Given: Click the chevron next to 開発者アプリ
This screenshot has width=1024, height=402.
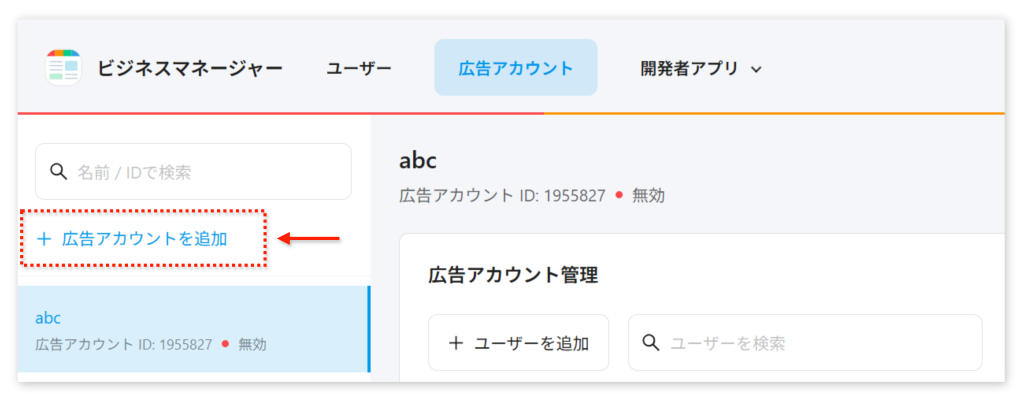Looking at the screenshot, I should pyautogui.click(x=756, y=69).
